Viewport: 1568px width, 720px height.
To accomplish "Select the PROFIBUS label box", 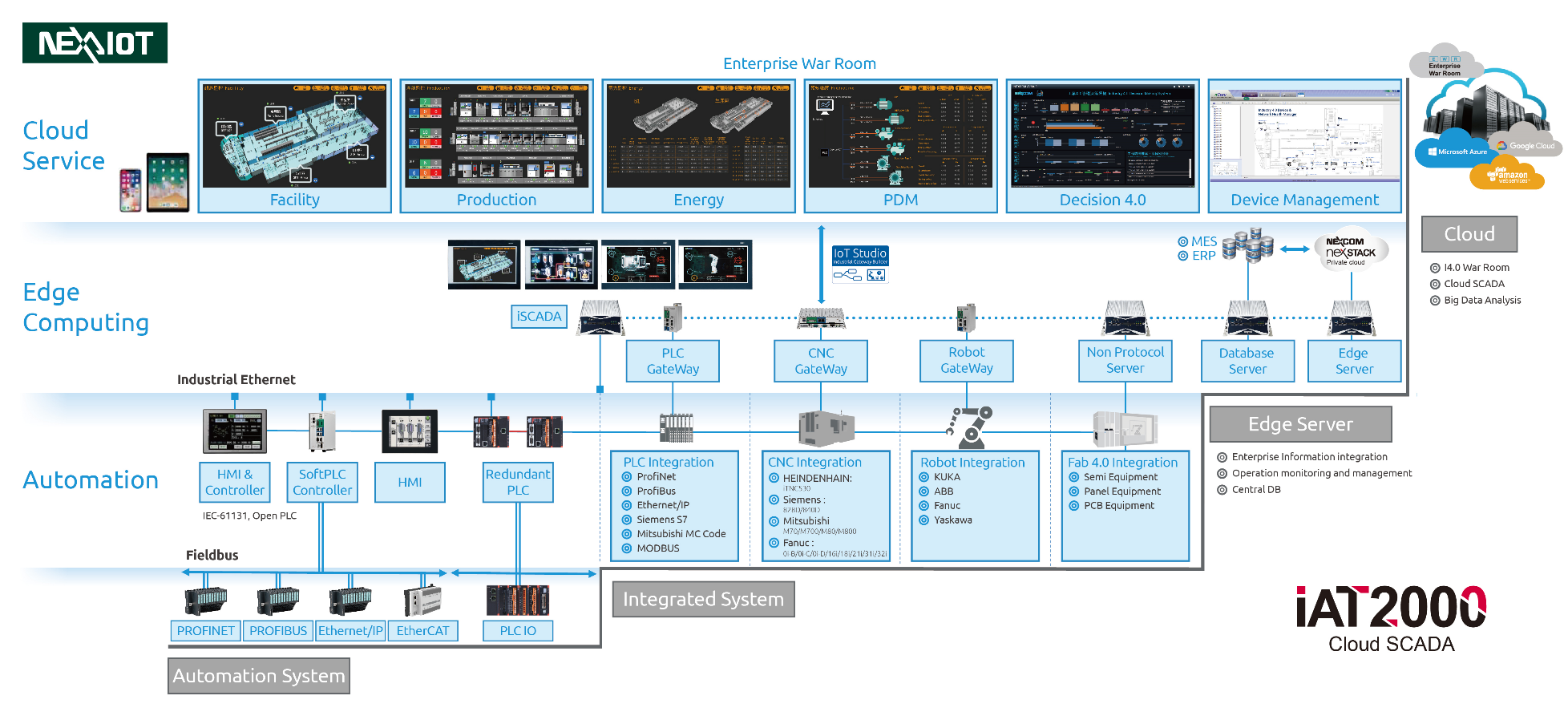I will coord(278,631).
